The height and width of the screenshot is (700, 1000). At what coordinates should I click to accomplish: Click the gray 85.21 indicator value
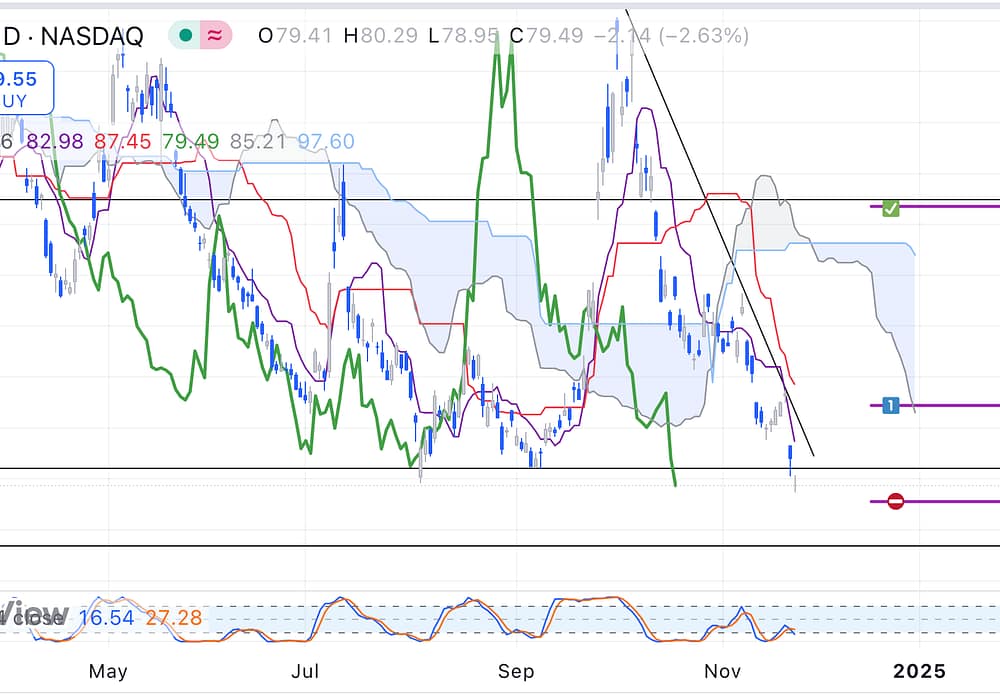257,142
